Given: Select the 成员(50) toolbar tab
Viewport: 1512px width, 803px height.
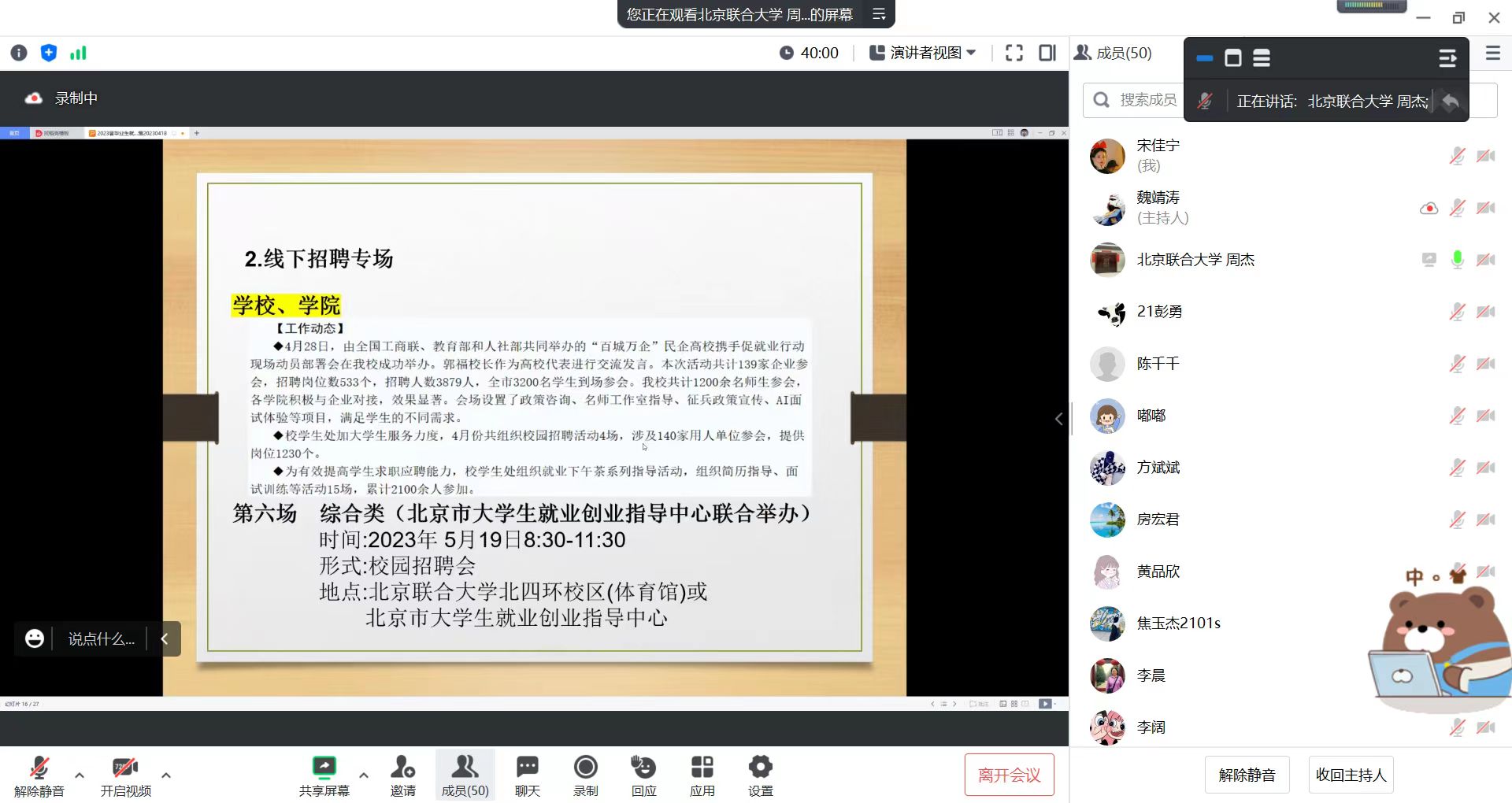Looking at the screenshot, I should click(465, 775).
